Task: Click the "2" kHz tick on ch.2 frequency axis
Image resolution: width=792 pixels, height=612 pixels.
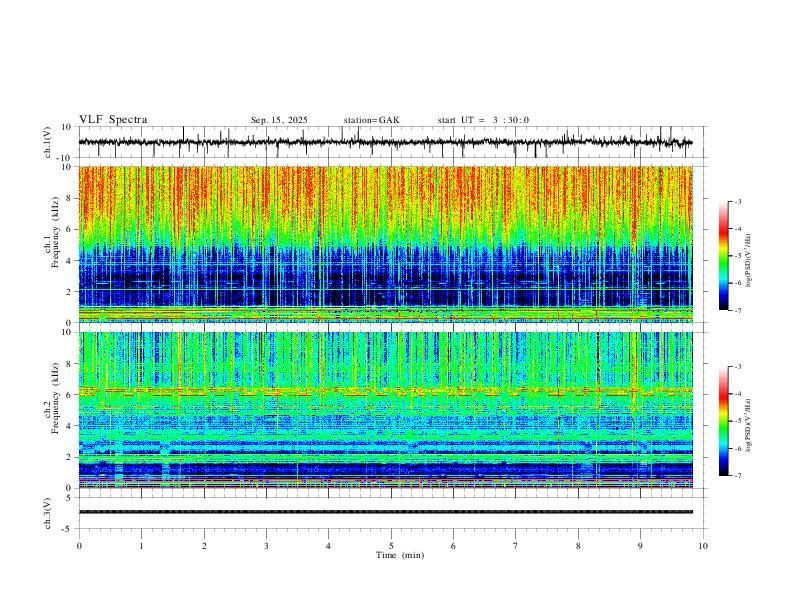Action: [70, 457]
